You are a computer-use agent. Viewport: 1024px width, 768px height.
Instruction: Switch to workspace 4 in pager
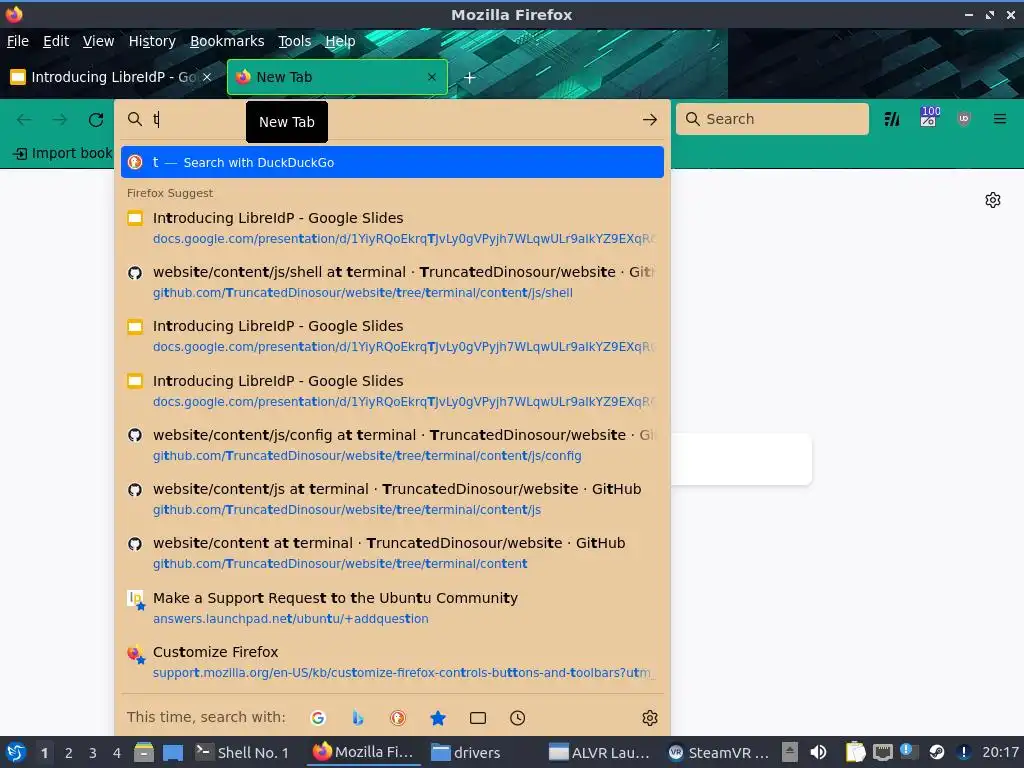(x=117, y=753)
